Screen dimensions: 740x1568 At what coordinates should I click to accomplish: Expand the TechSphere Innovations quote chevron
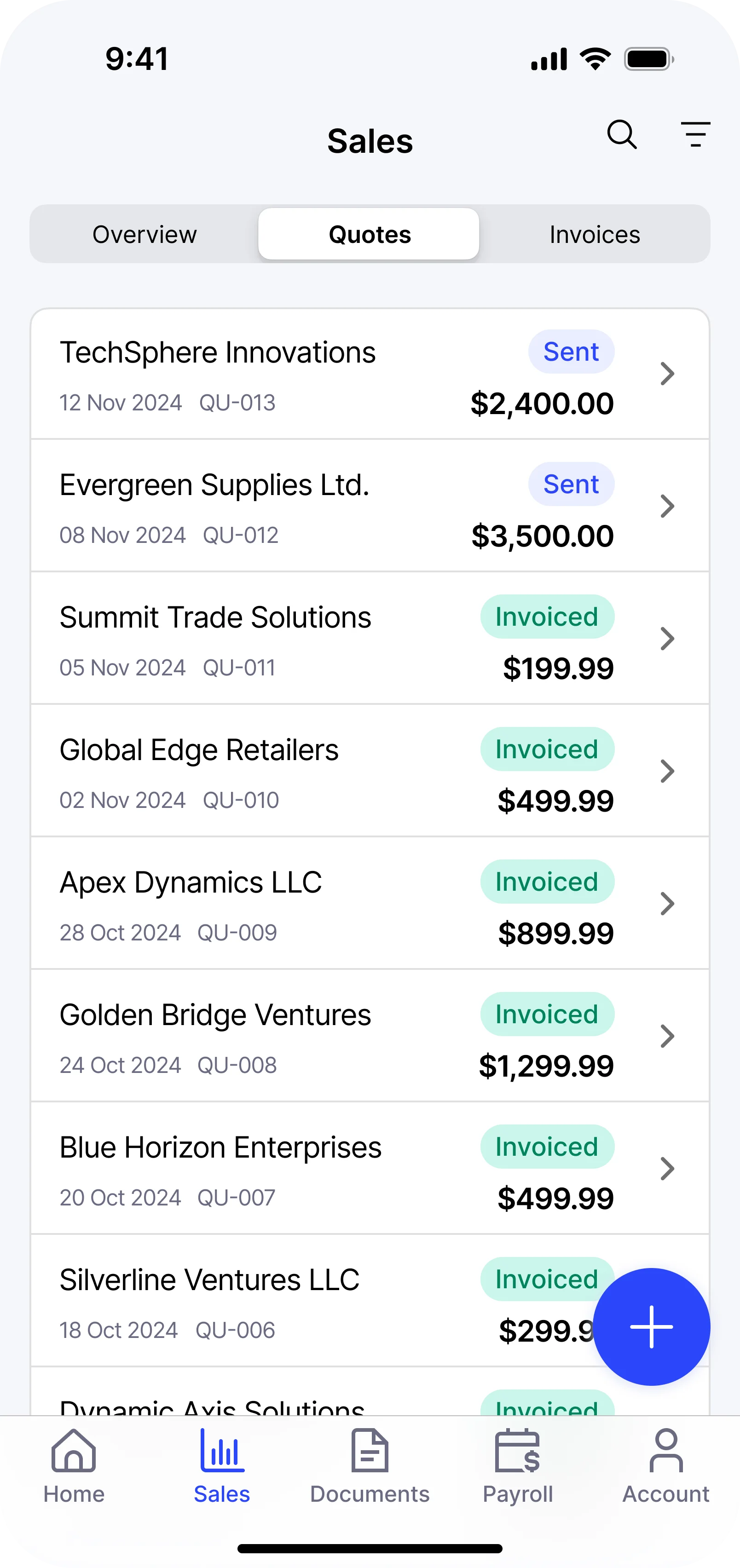coord(668,374)
